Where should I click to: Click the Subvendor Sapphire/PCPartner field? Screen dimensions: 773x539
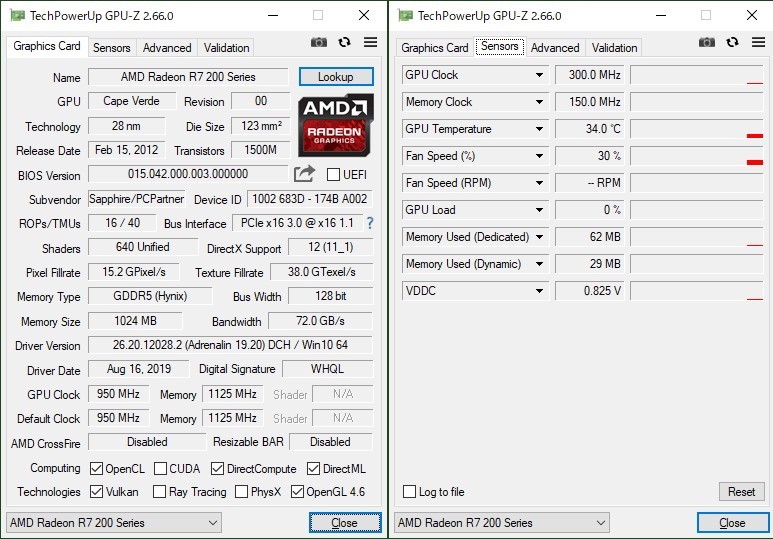(137, 199)
